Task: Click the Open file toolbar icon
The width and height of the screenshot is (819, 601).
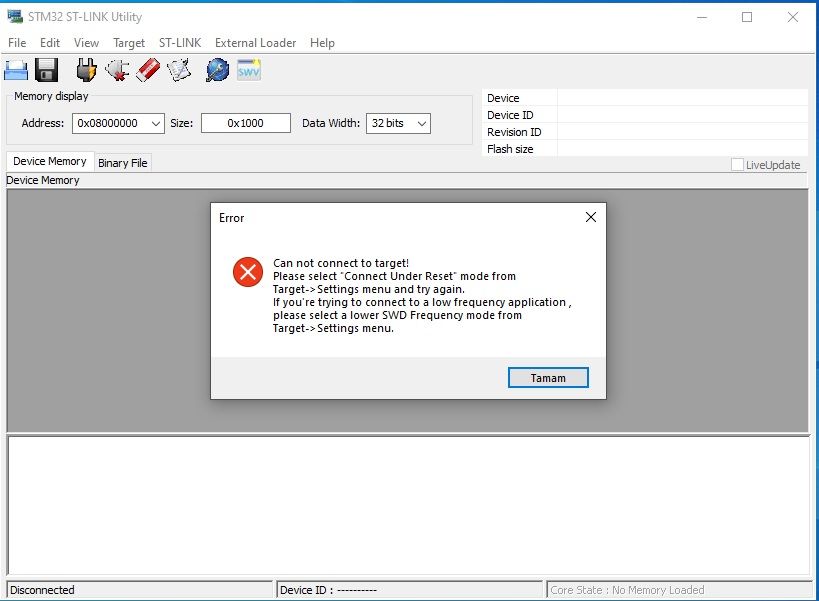Action: click(16, 70)
